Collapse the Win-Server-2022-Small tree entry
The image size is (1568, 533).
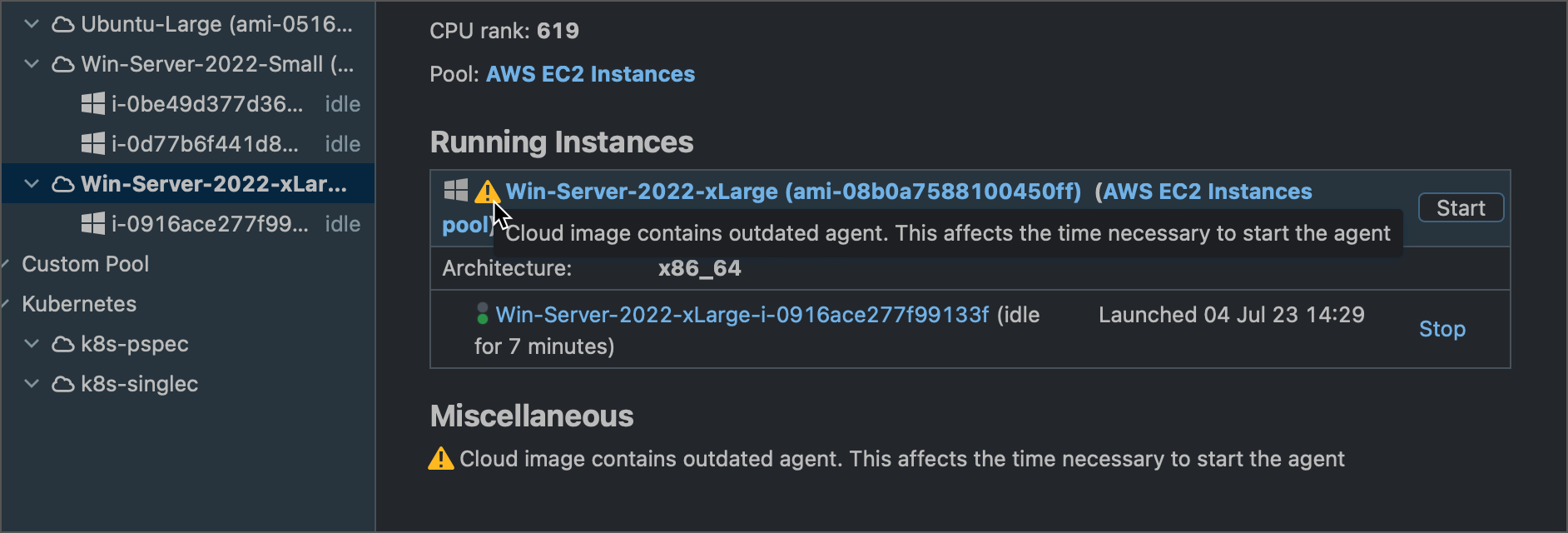tap(30, 63)
